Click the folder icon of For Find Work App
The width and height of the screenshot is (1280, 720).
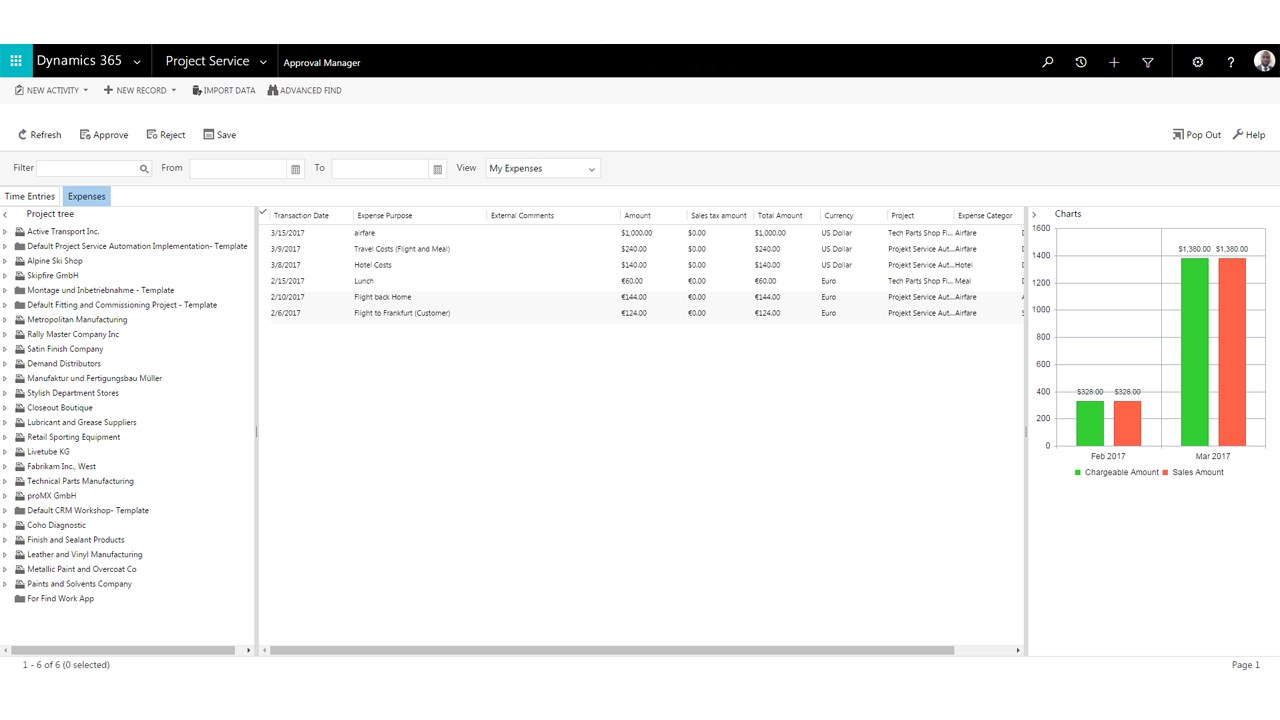(20, 599)
